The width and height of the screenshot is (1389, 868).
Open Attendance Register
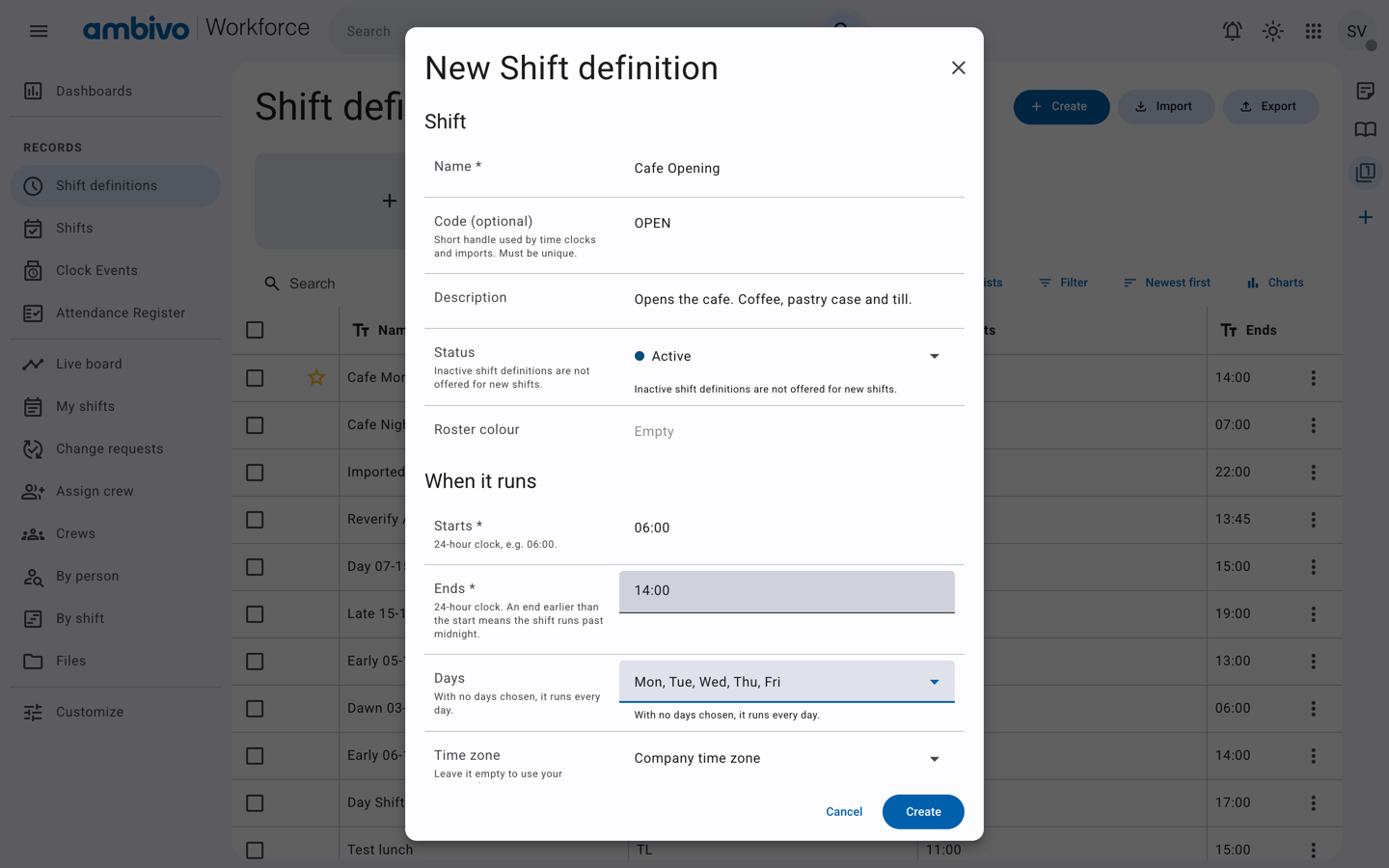116,312
